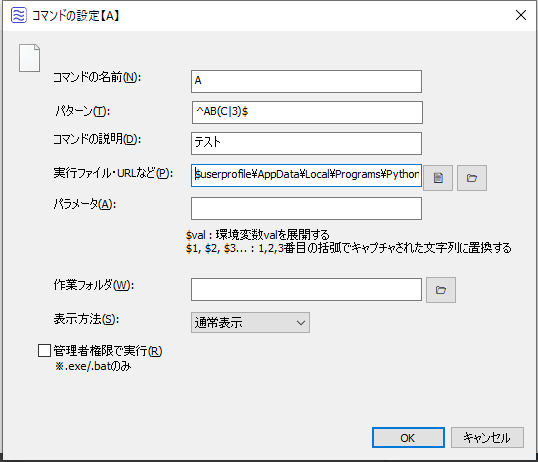Click the パラメータ(A) label
This screenshot has width=538, height=462.
(85, 204)
